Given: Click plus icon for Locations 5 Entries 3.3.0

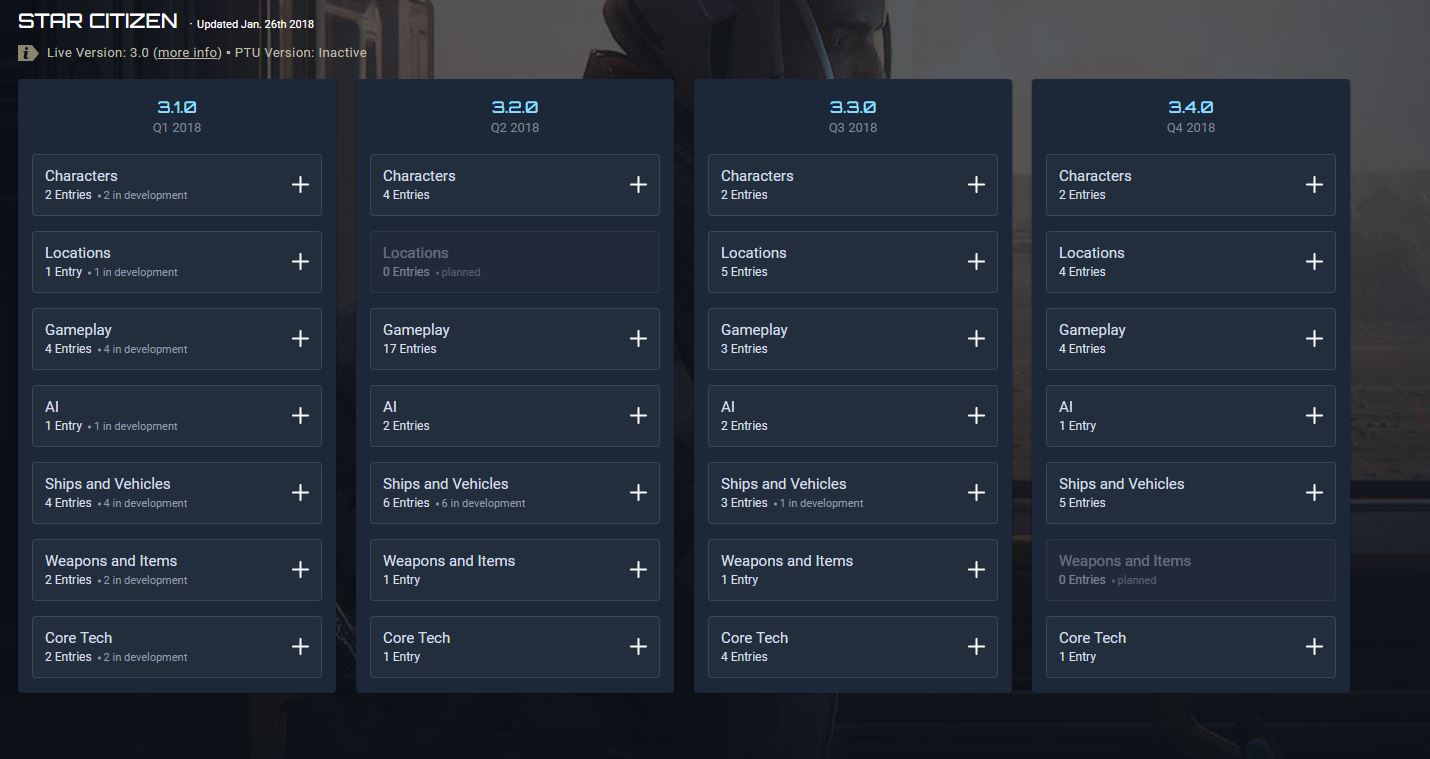Looking at the screenshot, I should (x=976, y=262).
